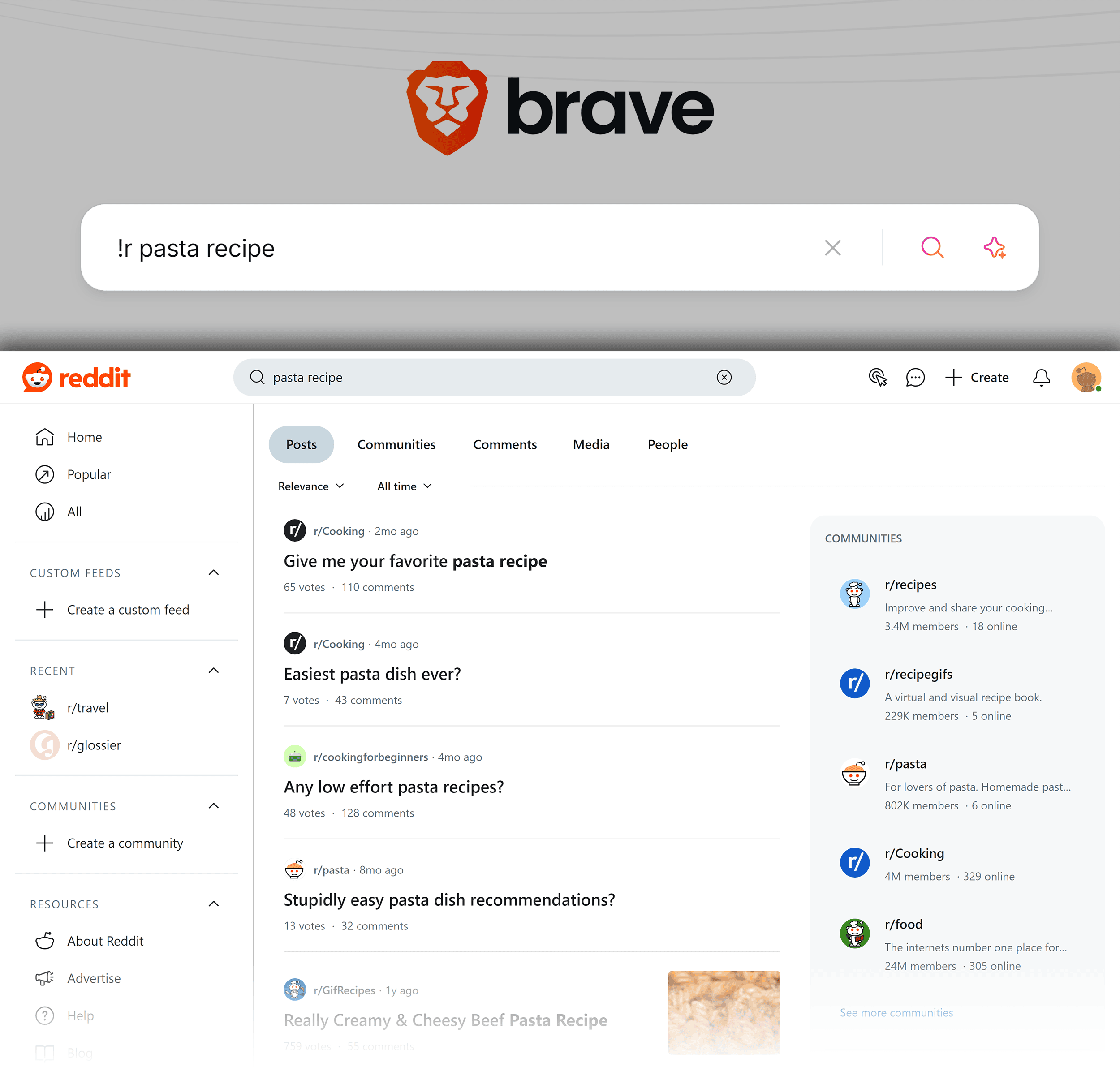Open the All time dropdown filter
This screenshot has width=1120, height=1067.
404,486
